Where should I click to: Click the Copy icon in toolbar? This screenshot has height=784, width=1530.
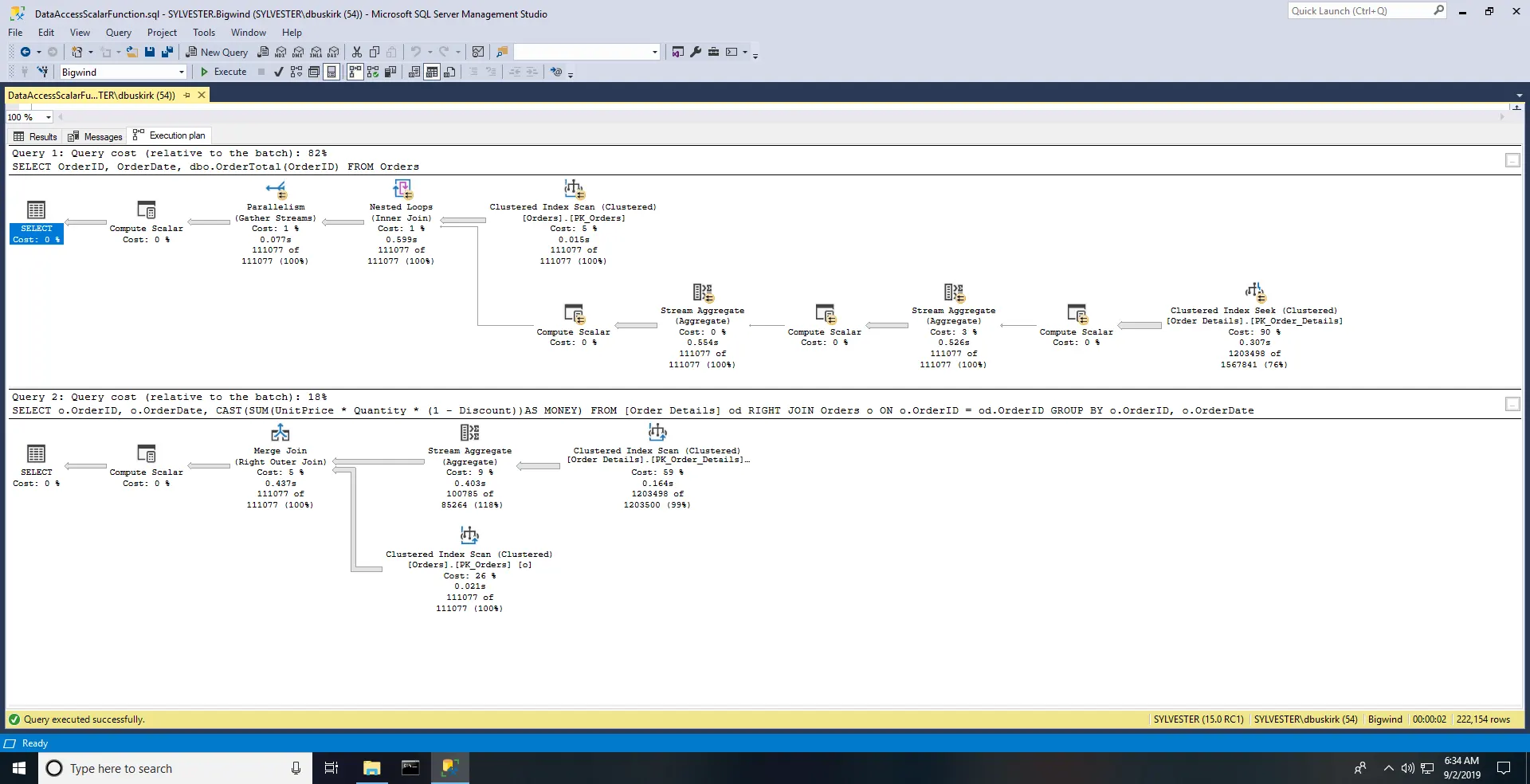tap(375, 52)
